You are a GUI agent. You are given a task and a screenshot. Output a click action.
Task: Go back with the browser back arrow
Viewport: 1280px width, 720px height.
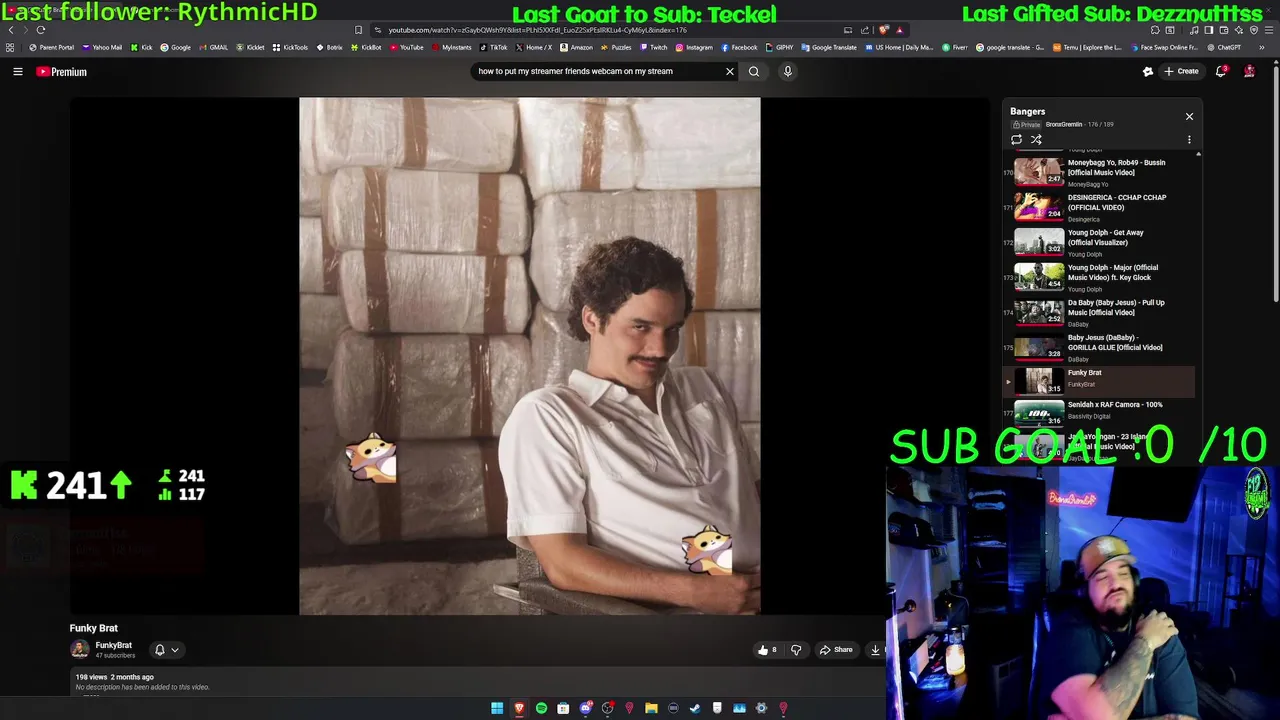pos(11,30)
